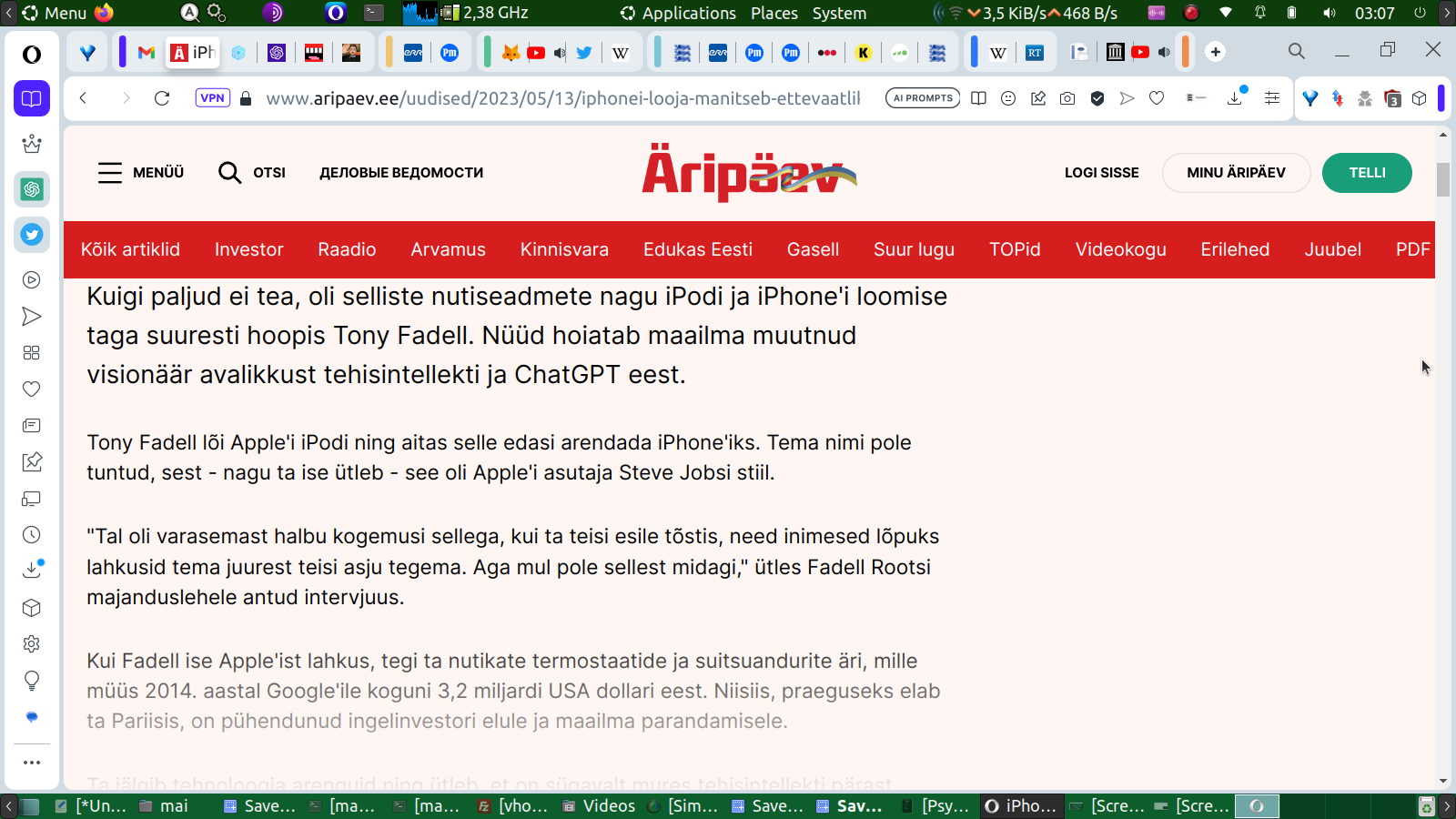
Task: Open the system Menu in the top panel
Action: click(x=55, y=13)
